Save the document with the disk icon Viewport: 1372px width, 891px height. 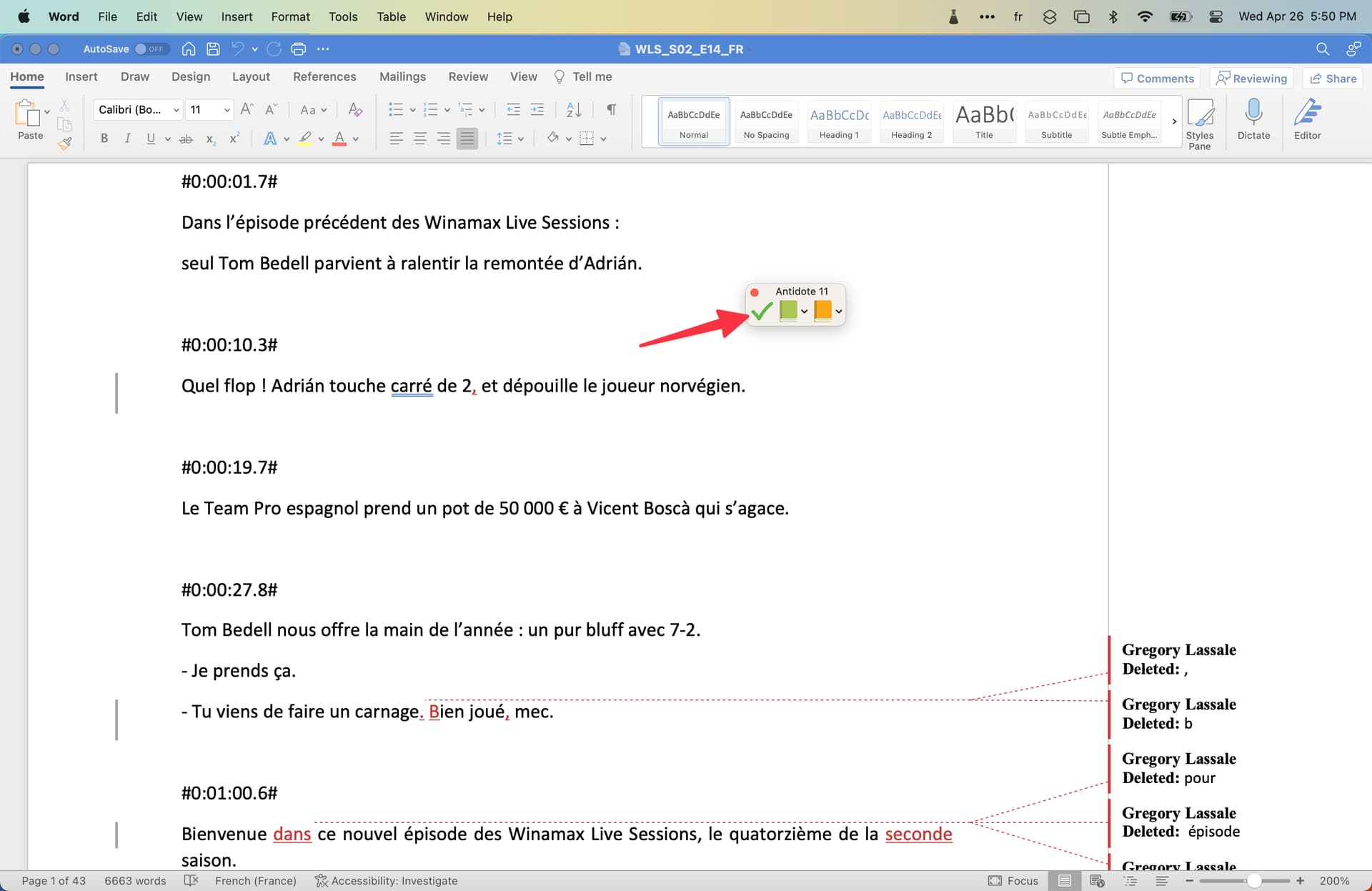tap(213, 49)
